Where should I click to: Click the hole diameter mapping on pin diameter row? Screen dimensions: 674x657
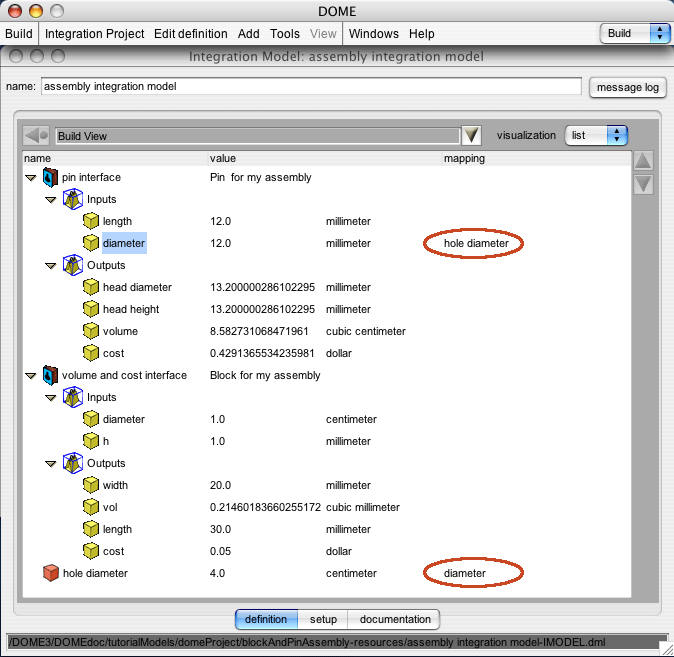point(476,243)
